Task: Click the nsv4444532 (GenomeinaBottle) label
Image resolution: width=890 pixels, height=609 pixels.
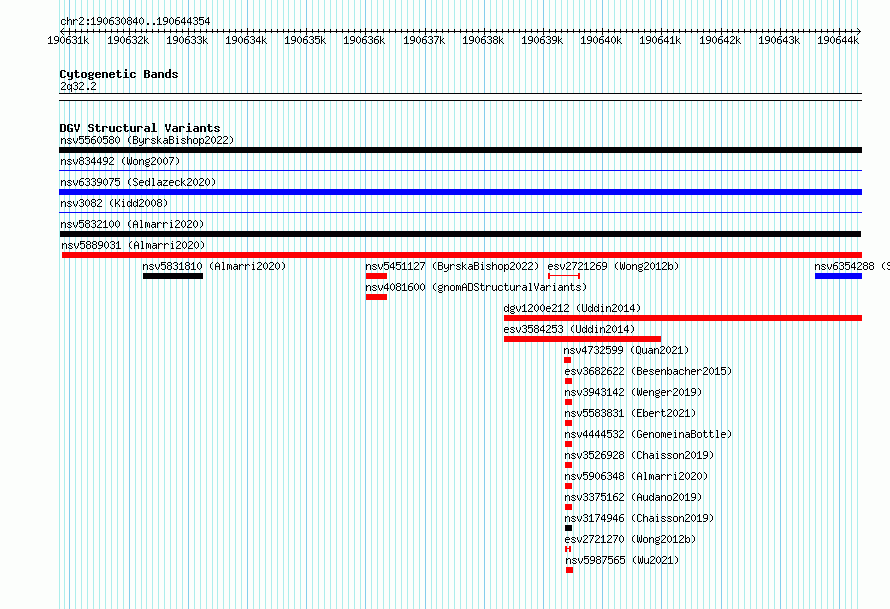Action: pyautogui.click(x=648, y=434)
